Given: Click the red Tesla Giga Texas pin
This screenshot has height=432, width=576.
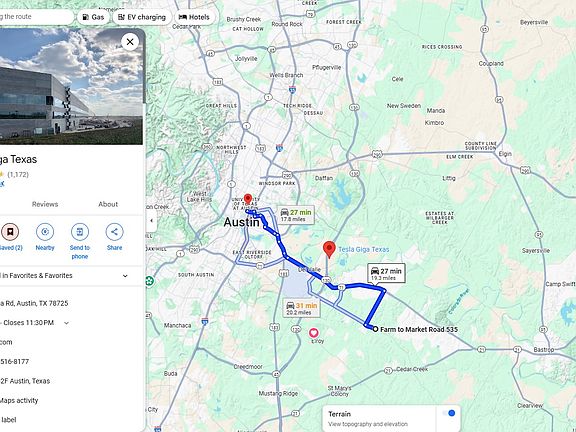Looking at the screenshot, I should 329,249.
